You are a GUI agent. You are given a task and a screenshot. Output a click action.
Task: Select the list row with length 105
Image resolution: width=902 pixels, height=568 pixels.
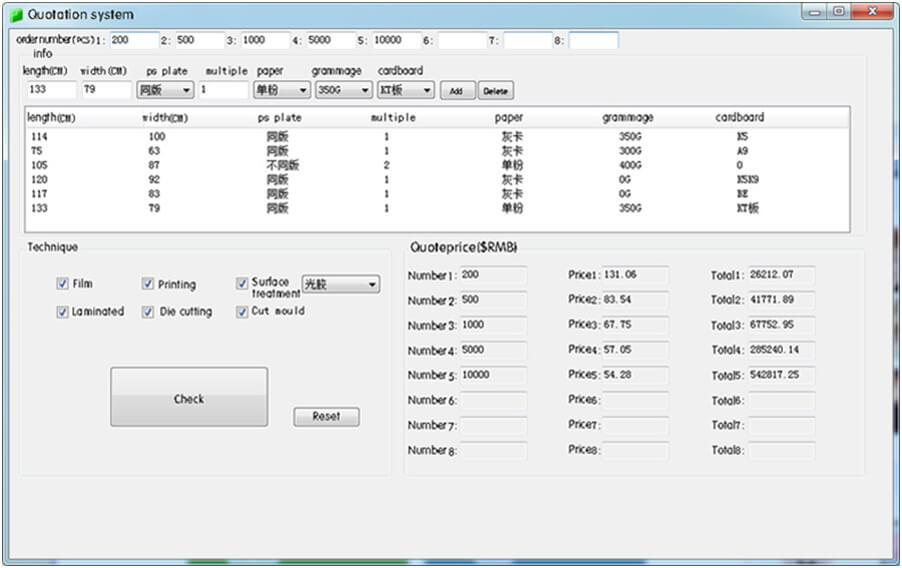(437, 165)
